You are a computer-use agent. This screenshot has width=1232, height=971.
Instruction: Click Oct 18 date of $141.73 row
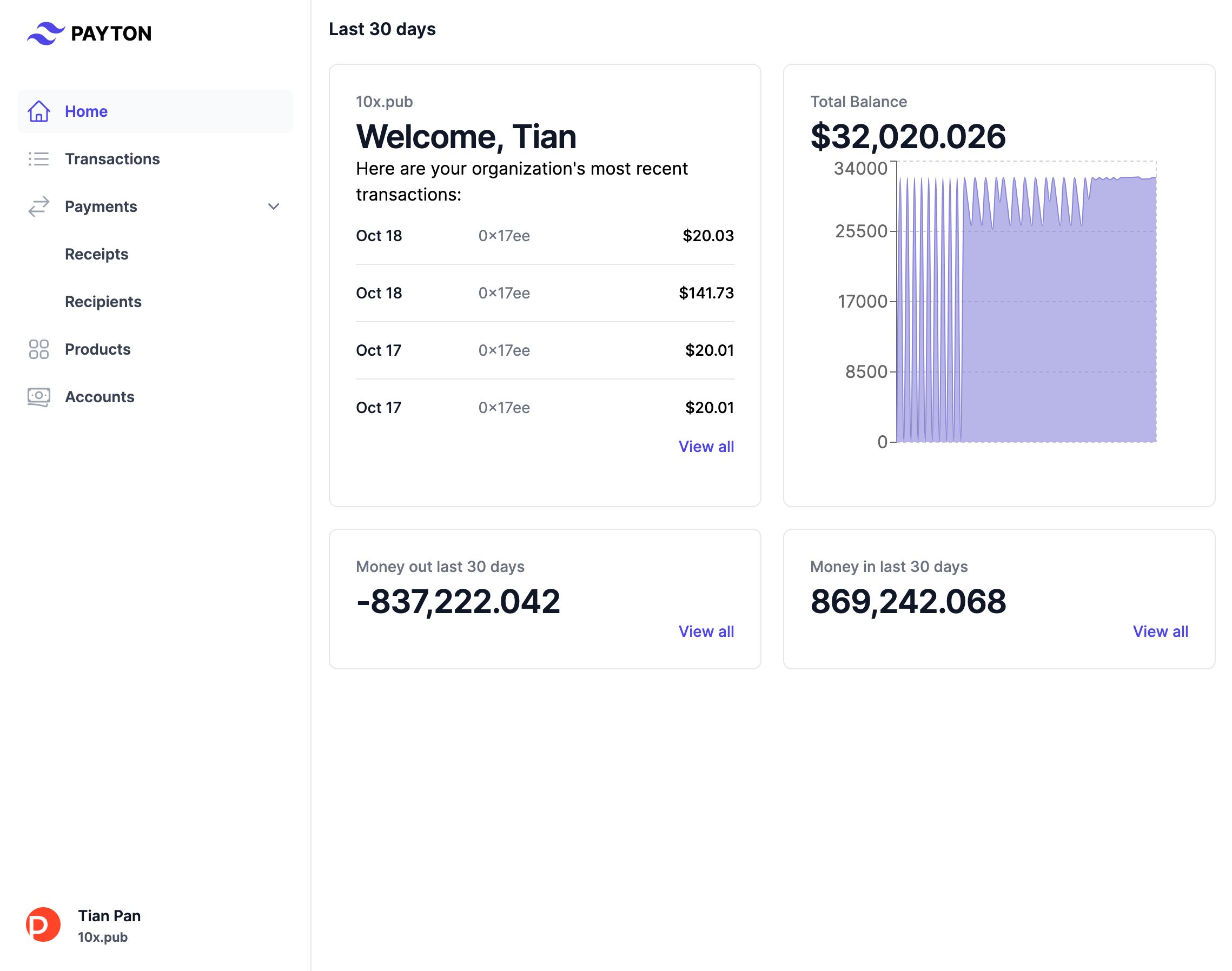click(x=379, y=294)
